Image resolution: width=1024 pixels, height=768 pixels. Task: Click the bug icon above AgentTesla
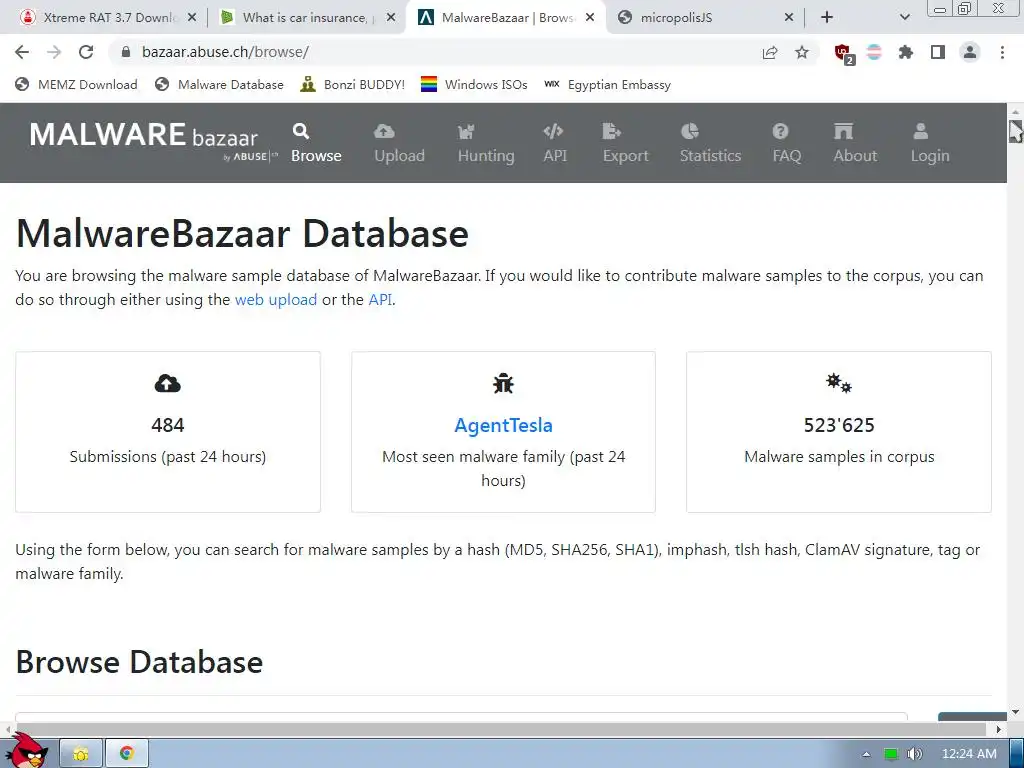click(504, 383)
